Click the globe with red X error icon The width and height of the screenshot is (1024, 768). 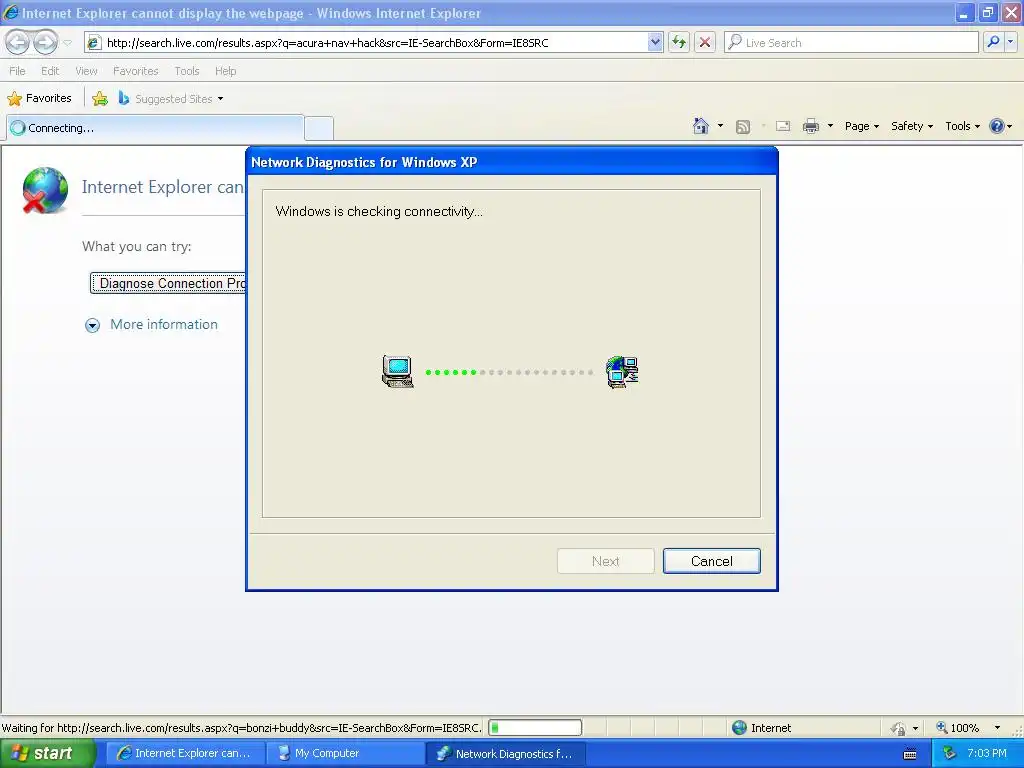point(45,190)
